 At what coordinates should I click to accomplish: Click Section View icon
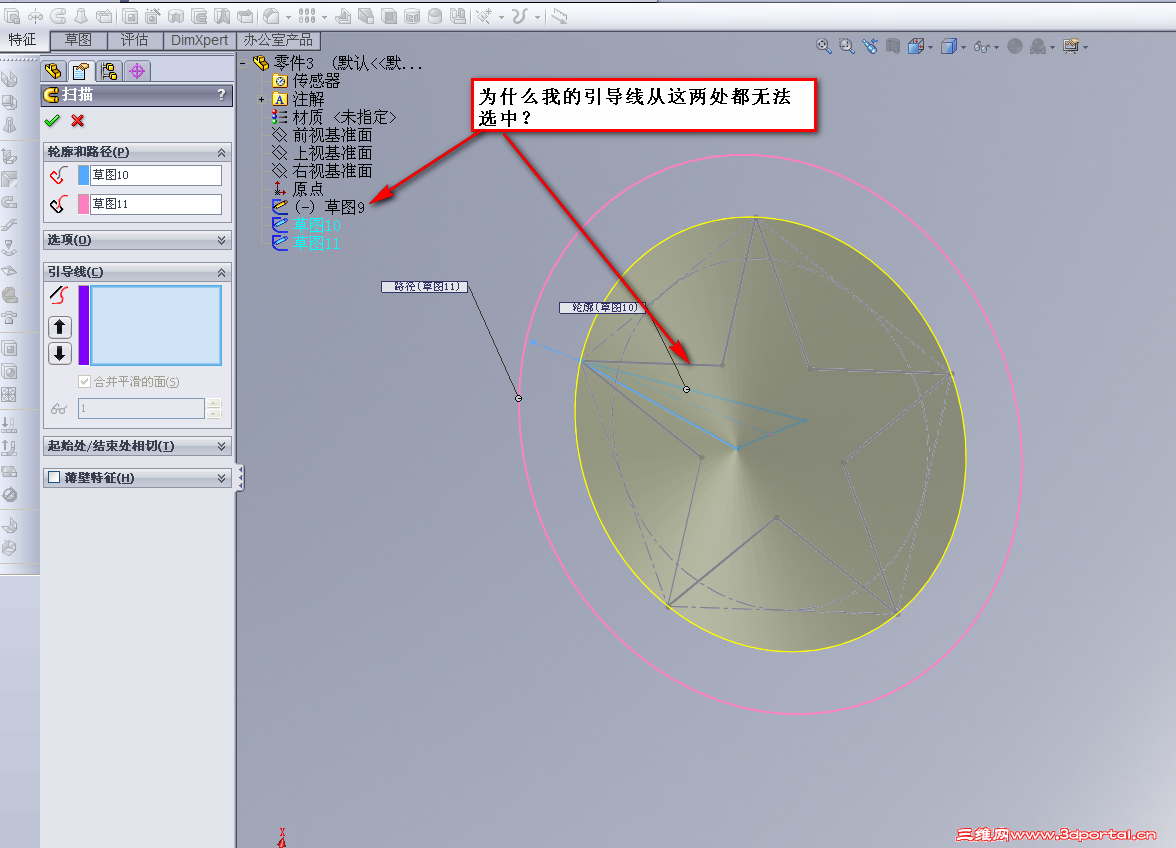892,46
